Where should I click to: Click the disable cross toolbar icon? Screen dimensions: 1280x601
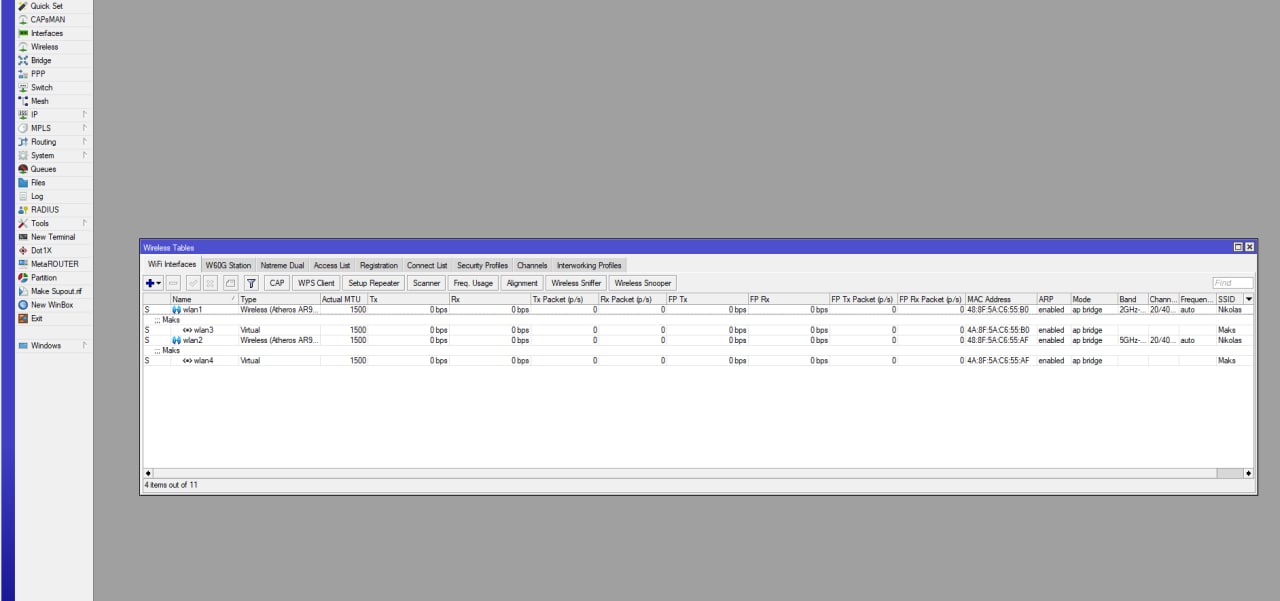[211, 283]
